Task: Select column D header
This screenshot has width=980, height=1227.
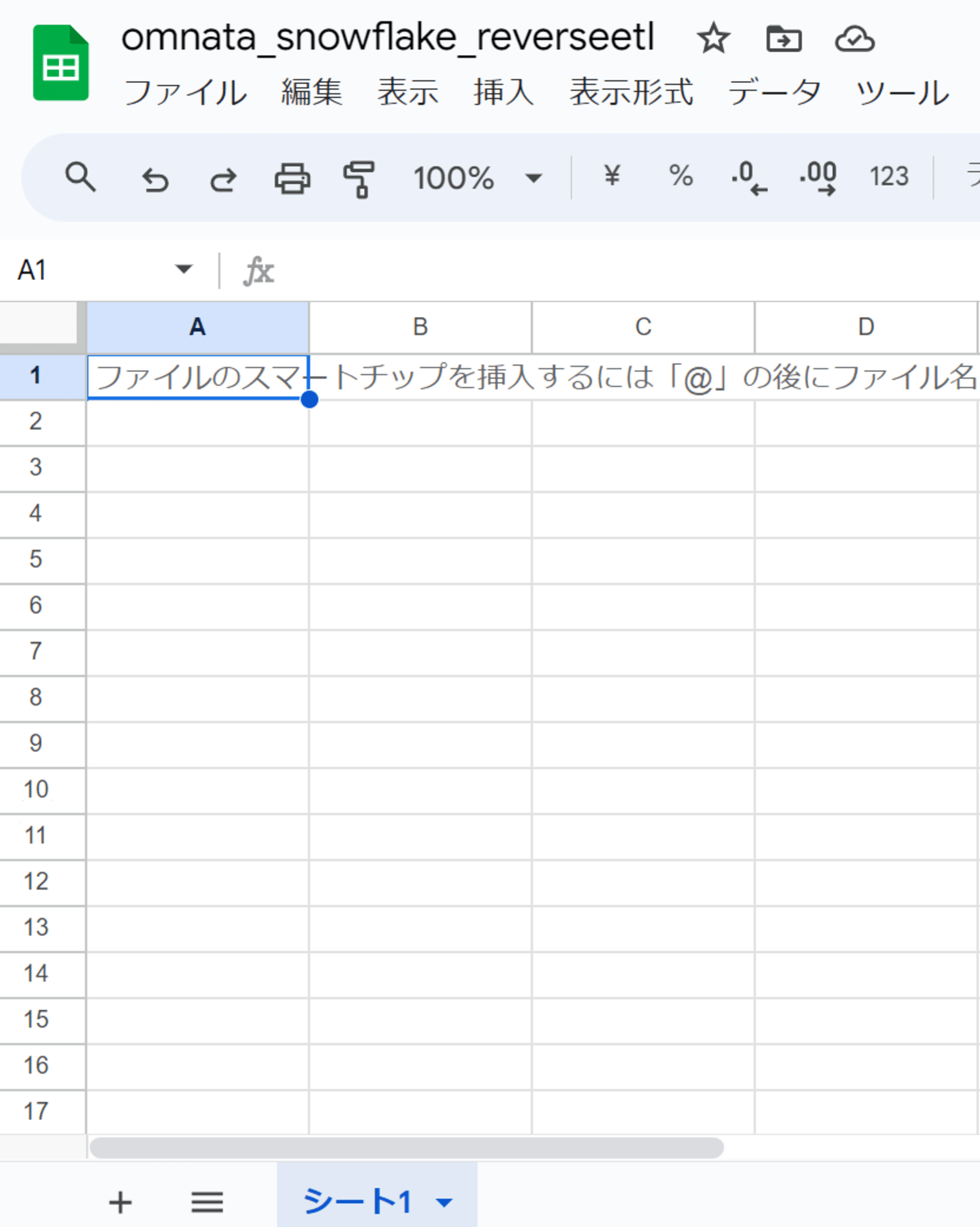Action: coord(865,327)
